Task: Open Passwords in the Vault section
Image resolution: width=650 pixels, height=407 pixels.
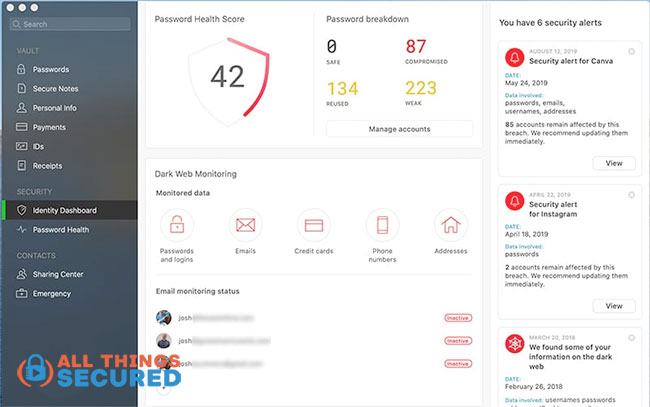Action: (x=51, y=69)
